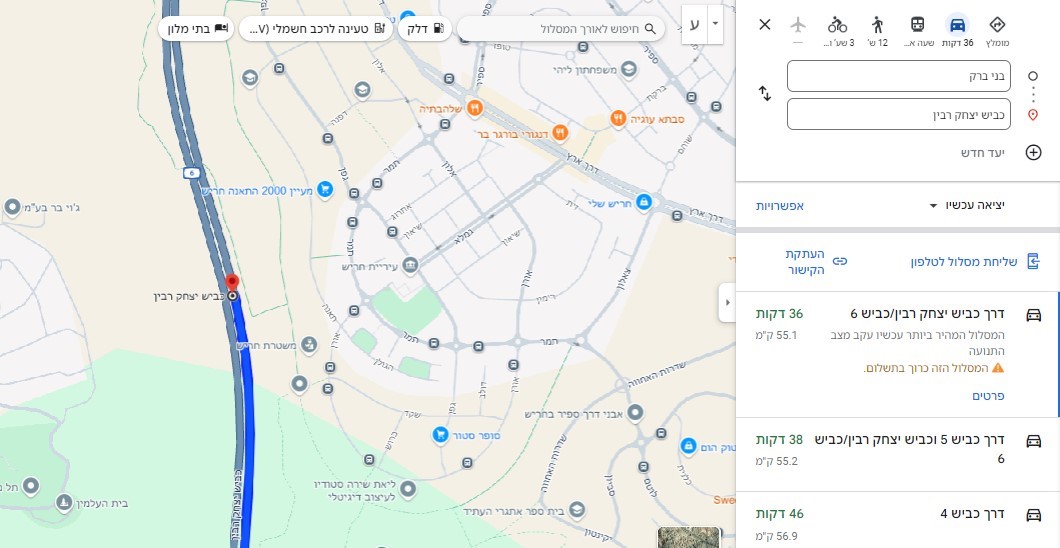This screenshot has width=1060, height=548.
Task: Open the יציאה עכשיו departure time dropdown
Action: pyautogui.click(x=966, y=205)
